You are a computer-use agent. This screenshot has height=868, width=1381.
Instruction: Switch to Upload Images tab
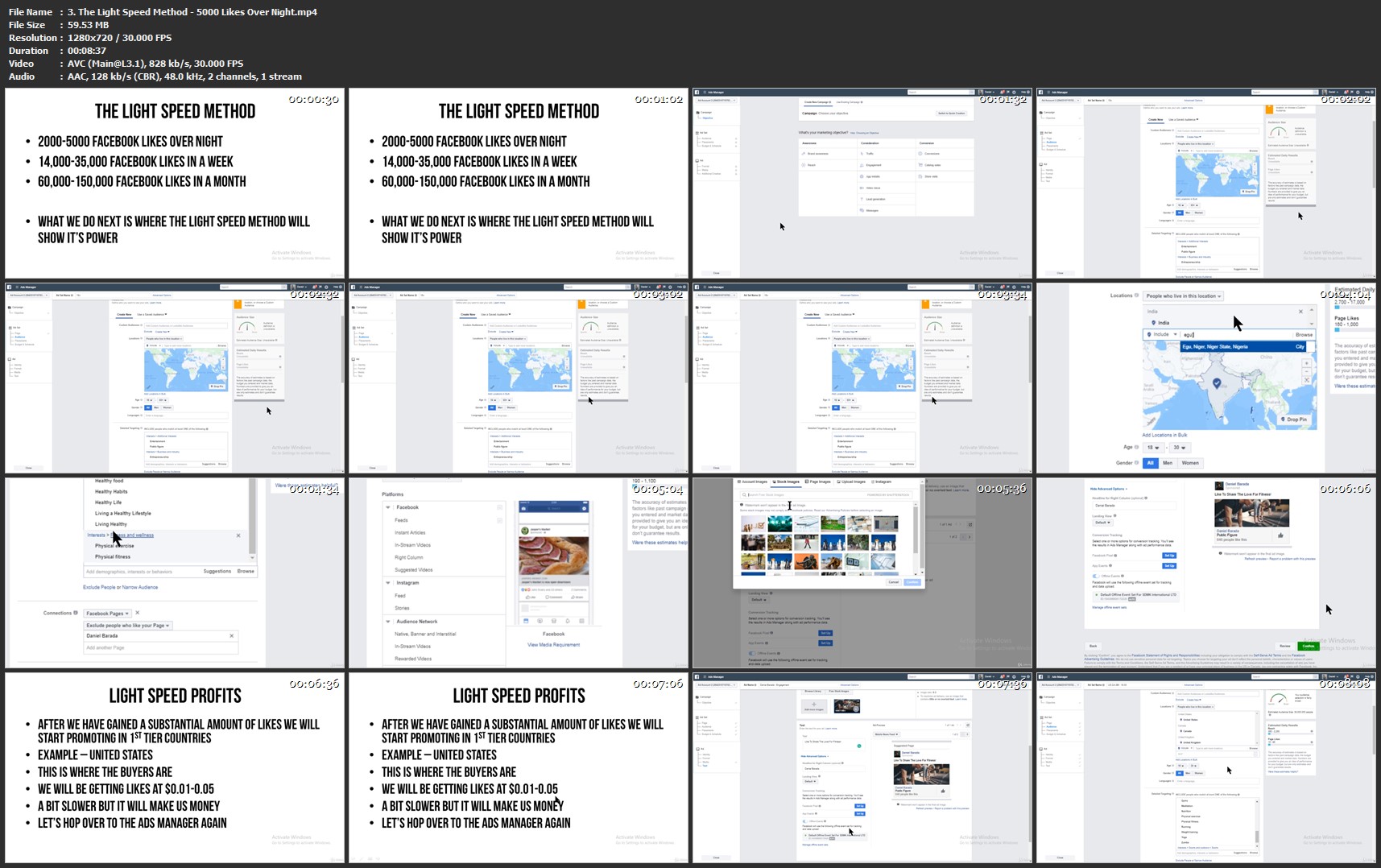[x=851, y=482]
